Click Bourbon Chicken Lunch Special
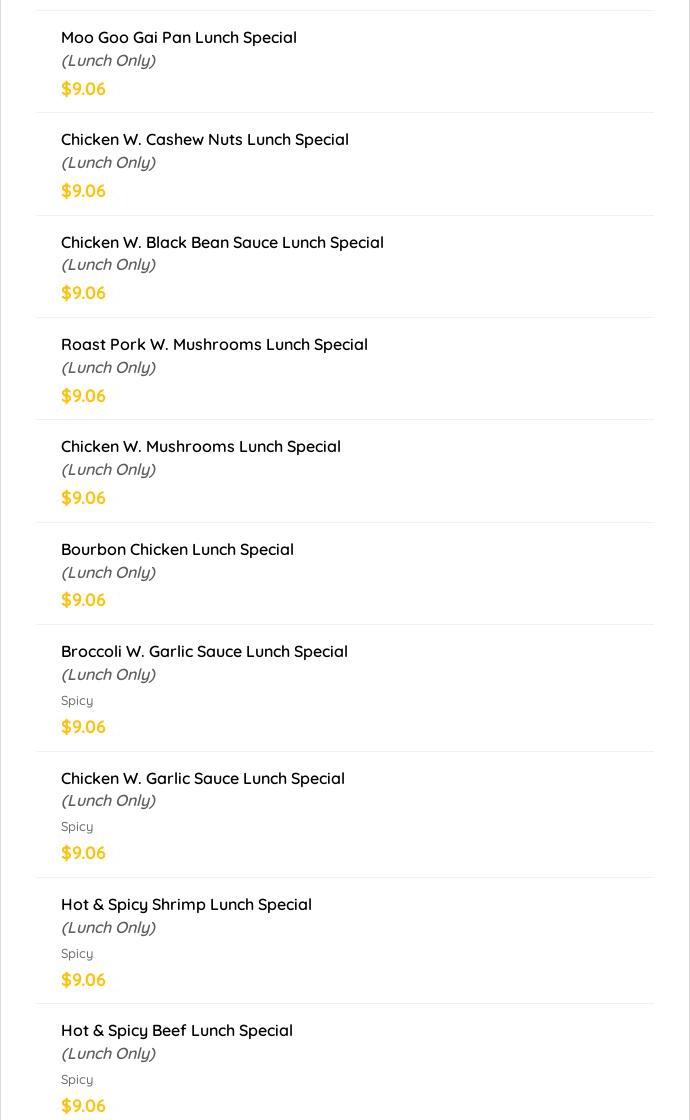This screenshot has width=690, height=1120. tap(345, 574)
